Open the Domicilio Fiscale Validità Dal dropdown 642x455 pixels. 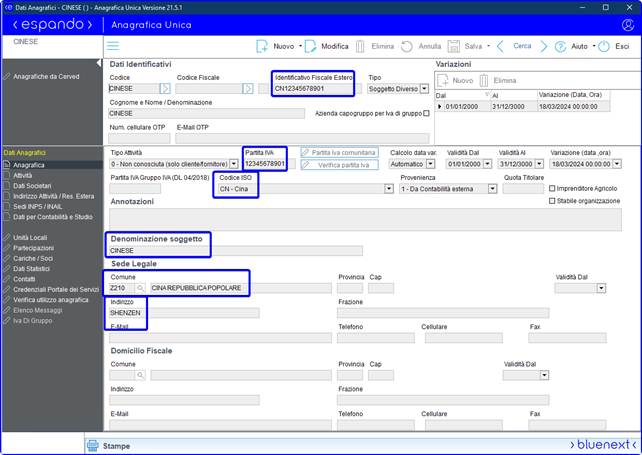544,375
